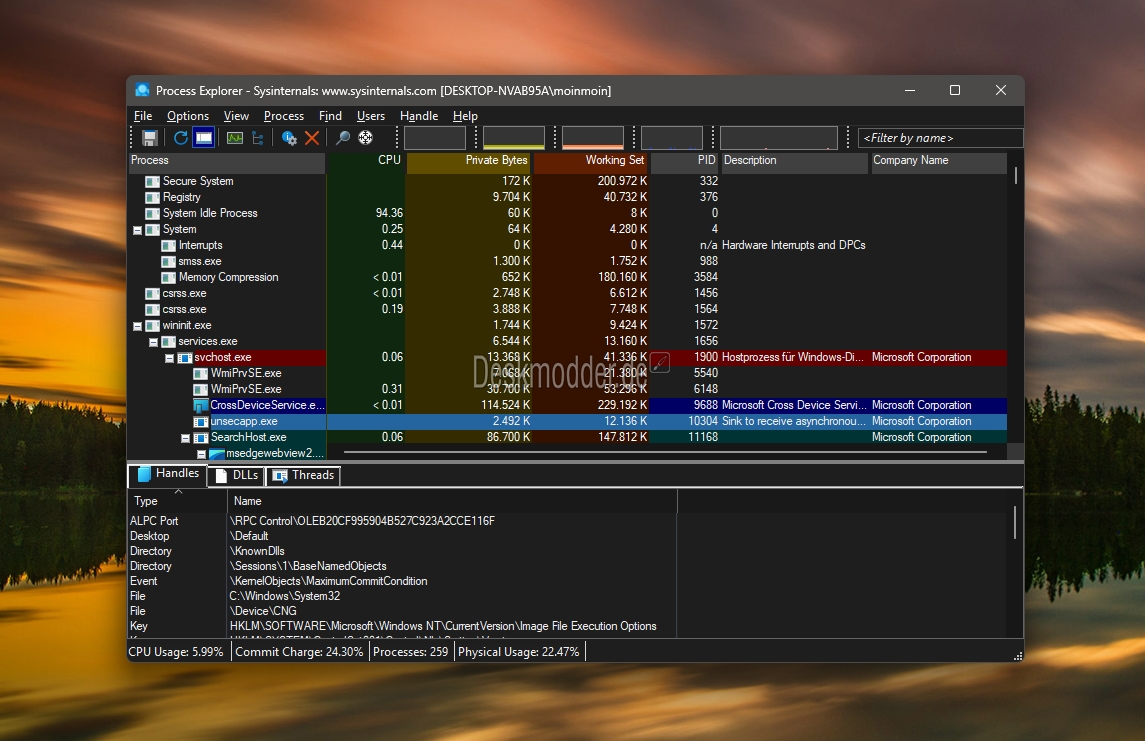Click the Show Process Tree icon
The width and height of the screenshot is (1145, 741).
click(x=258, y=138)
